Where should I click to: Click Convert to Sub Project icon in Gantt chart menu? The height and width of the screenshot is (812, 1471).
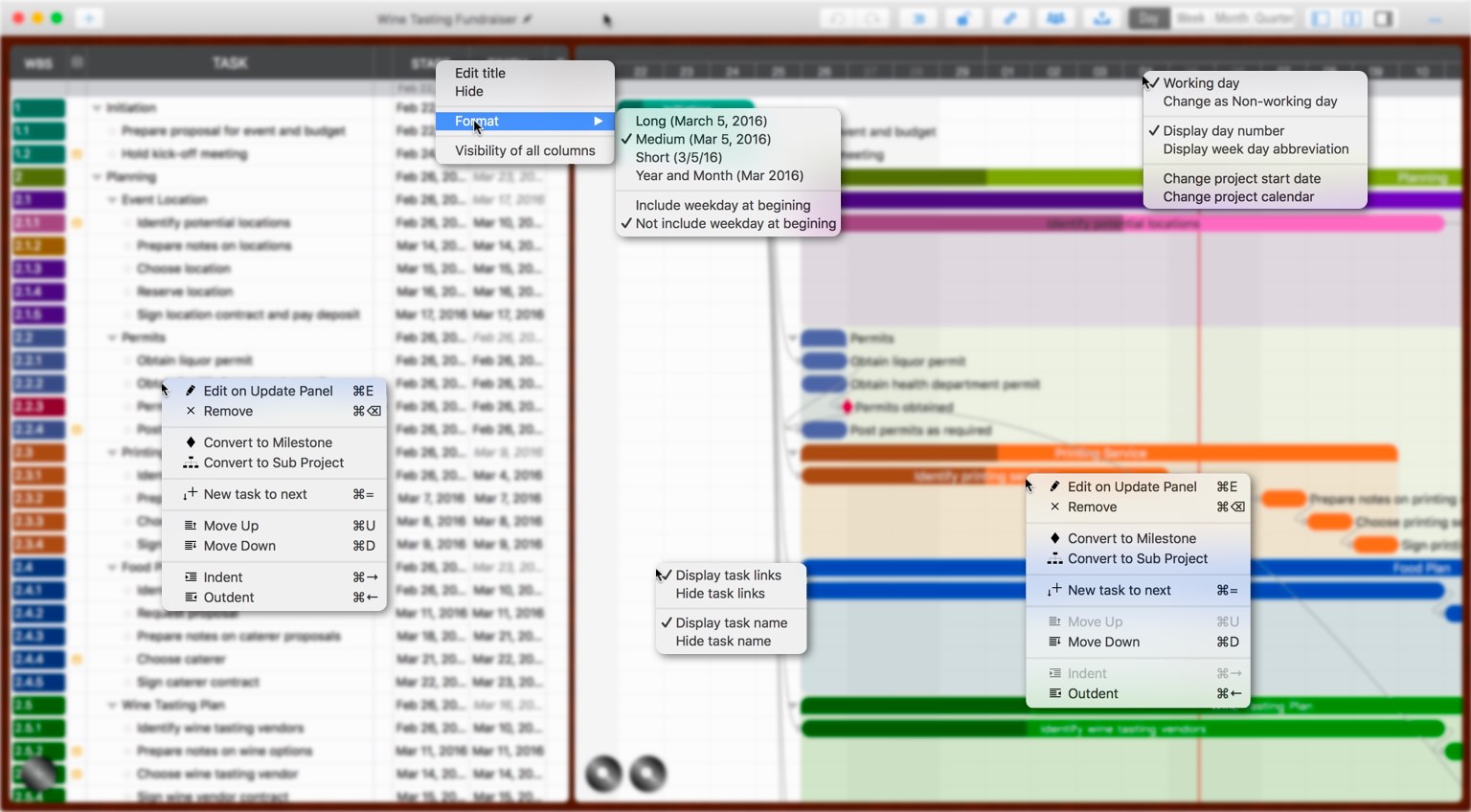click(x=1054, y=559)
